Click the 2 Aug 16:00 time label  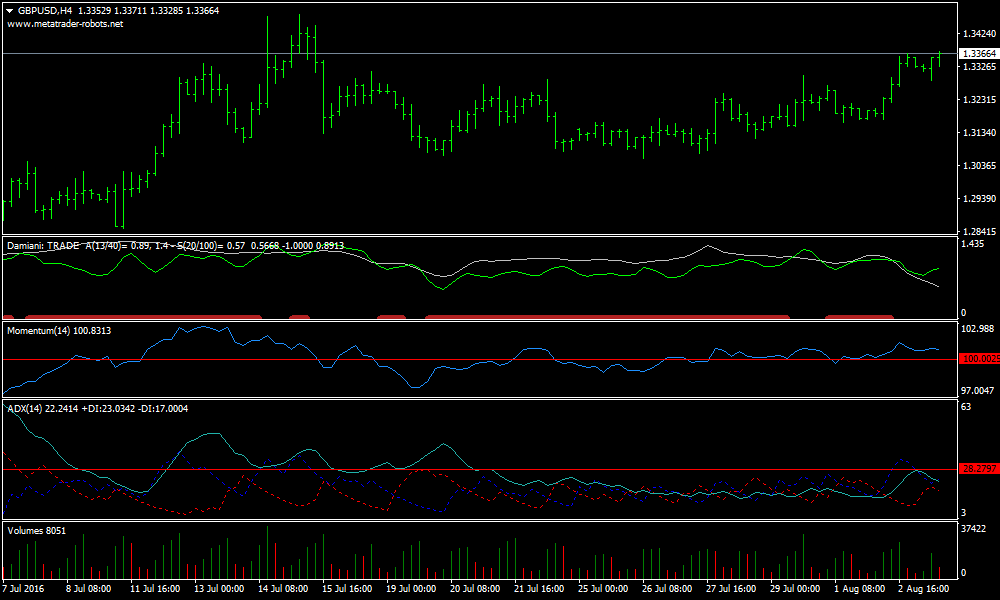tap(923, 589)
